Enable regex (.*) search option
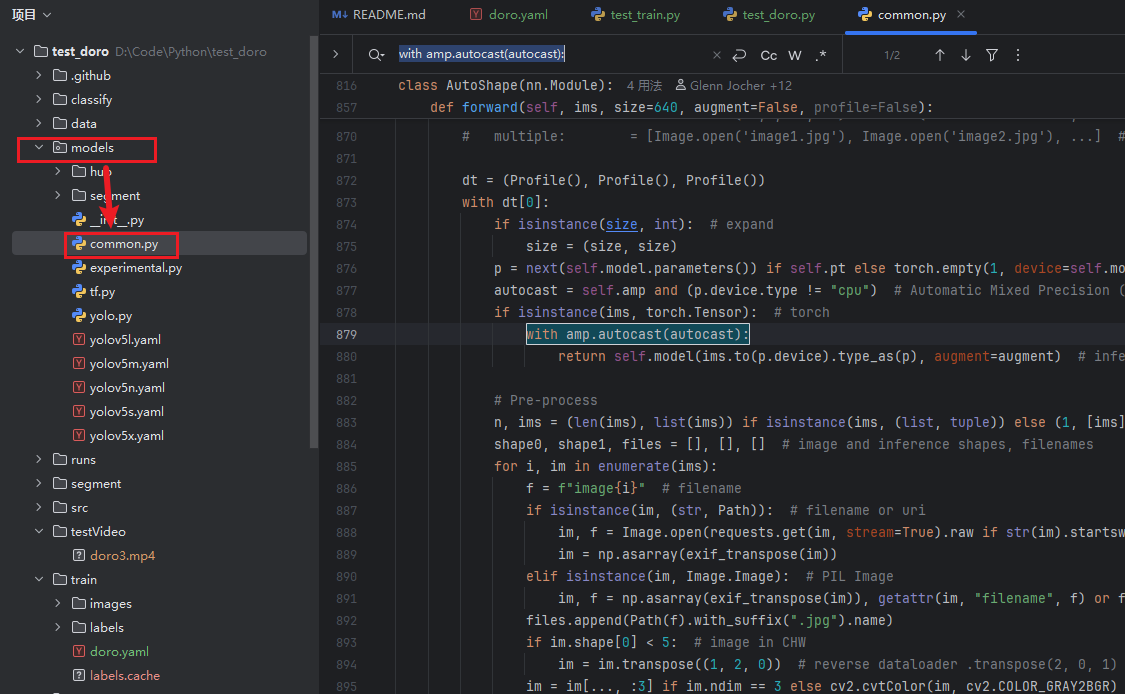 click(821, 55)
